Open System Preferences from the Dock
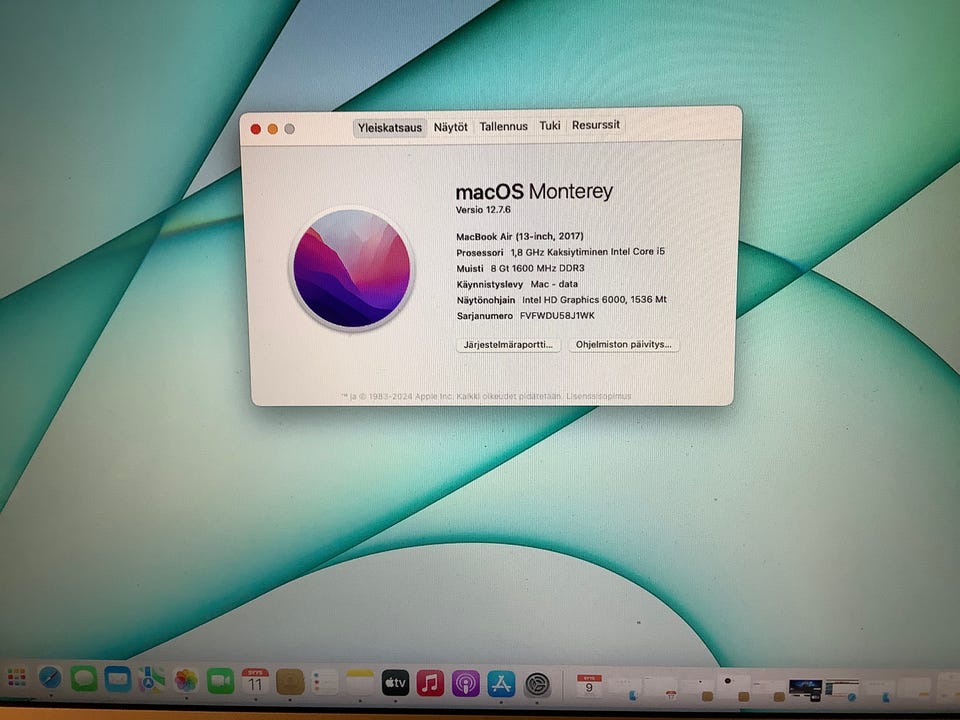Viewport: 960px width, 720px height. click(537, 684)
